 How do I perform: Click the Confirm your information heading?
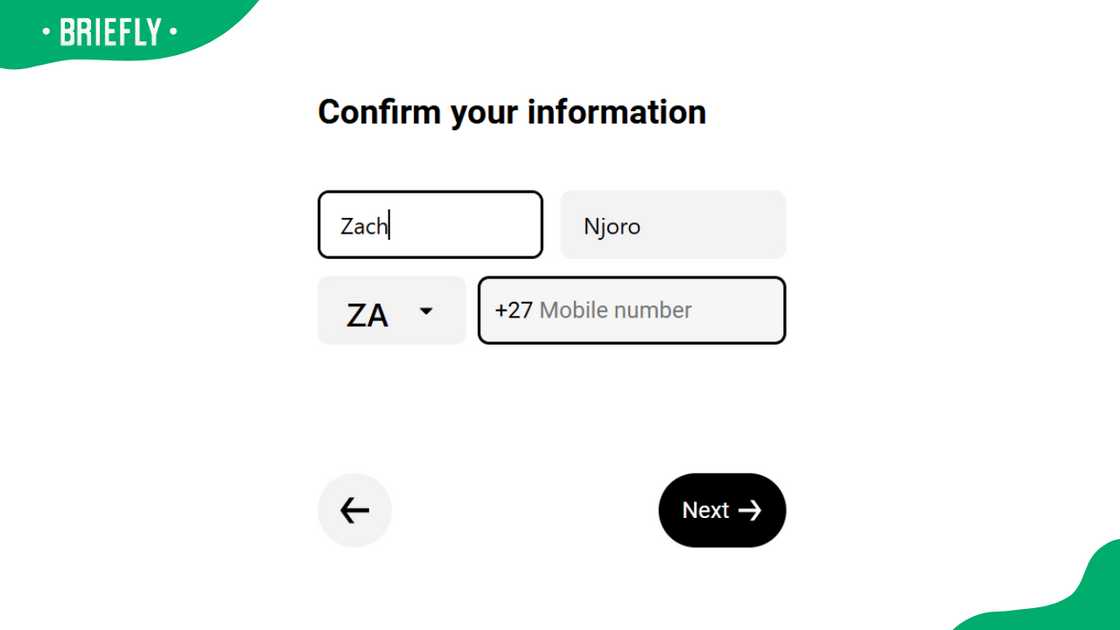(x=511, y=112)
